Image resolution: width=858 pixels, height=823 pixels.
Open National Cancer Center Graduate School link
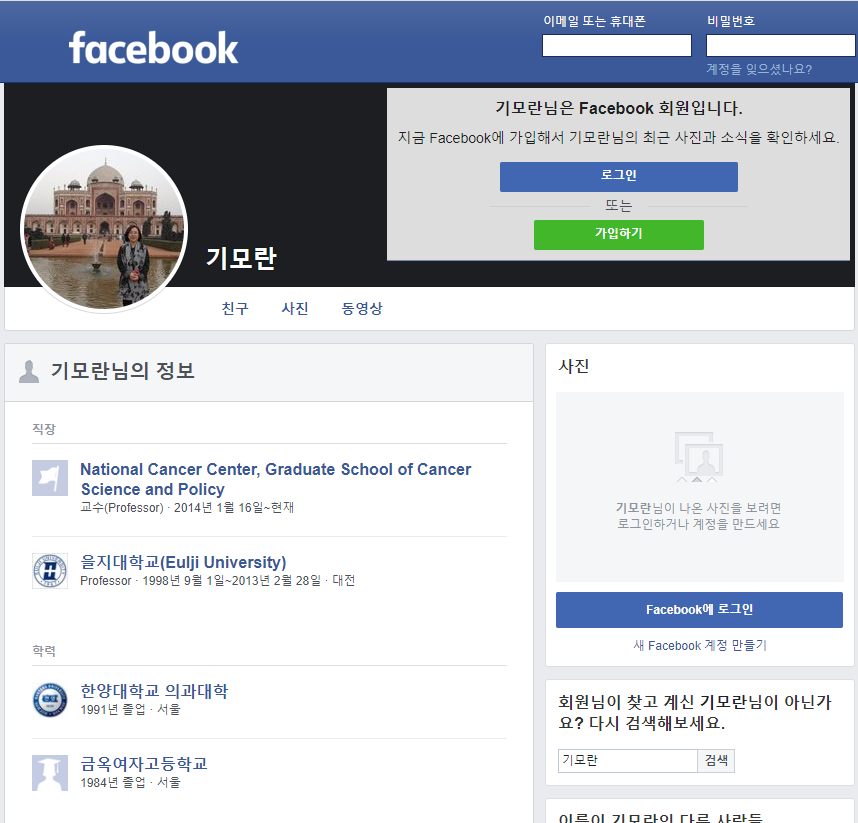tap(276, 479)
